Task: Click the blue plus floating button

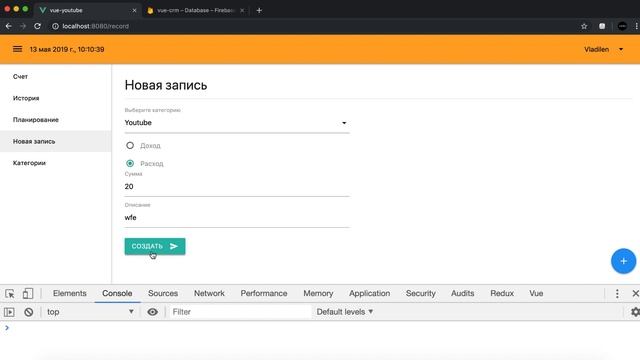Action: 623,261
